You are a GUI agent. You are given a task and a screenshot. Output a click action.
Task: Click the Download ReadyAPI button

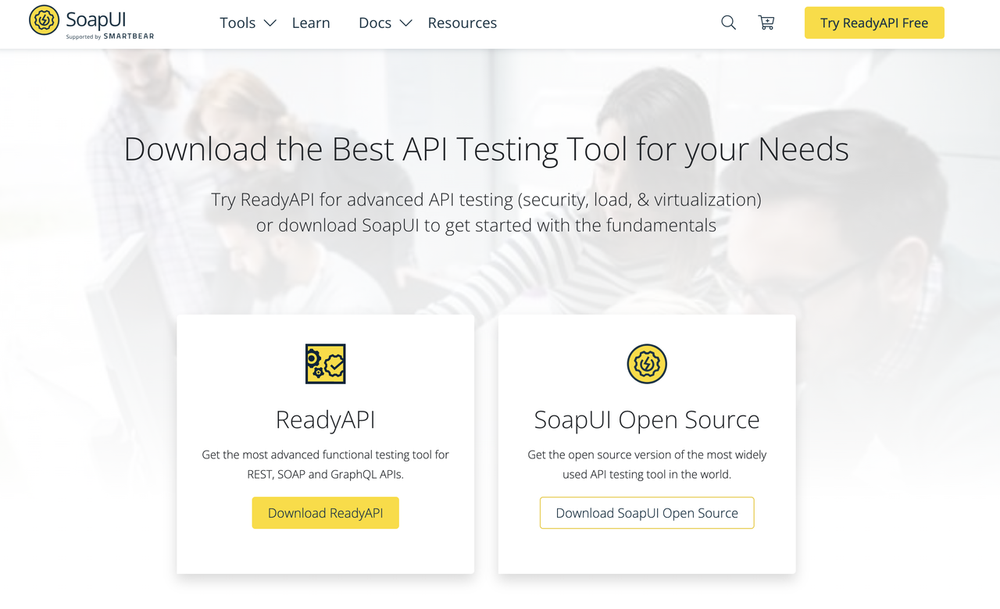tap(325, 513)
